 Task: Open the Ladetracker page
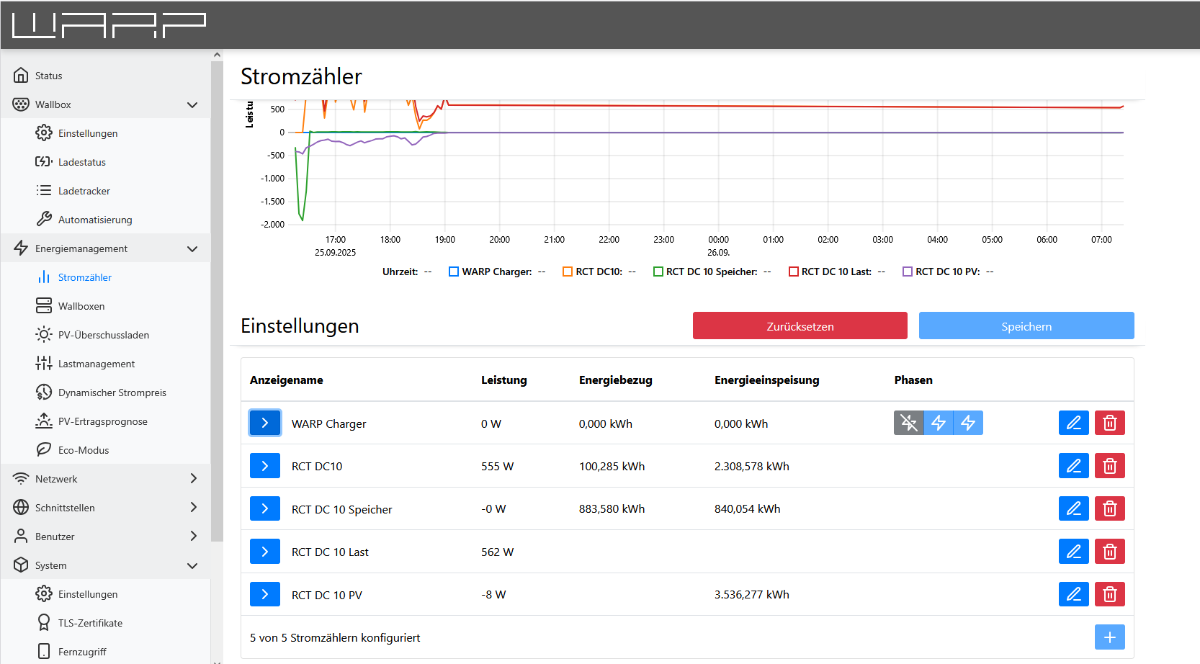pos(84,191)
